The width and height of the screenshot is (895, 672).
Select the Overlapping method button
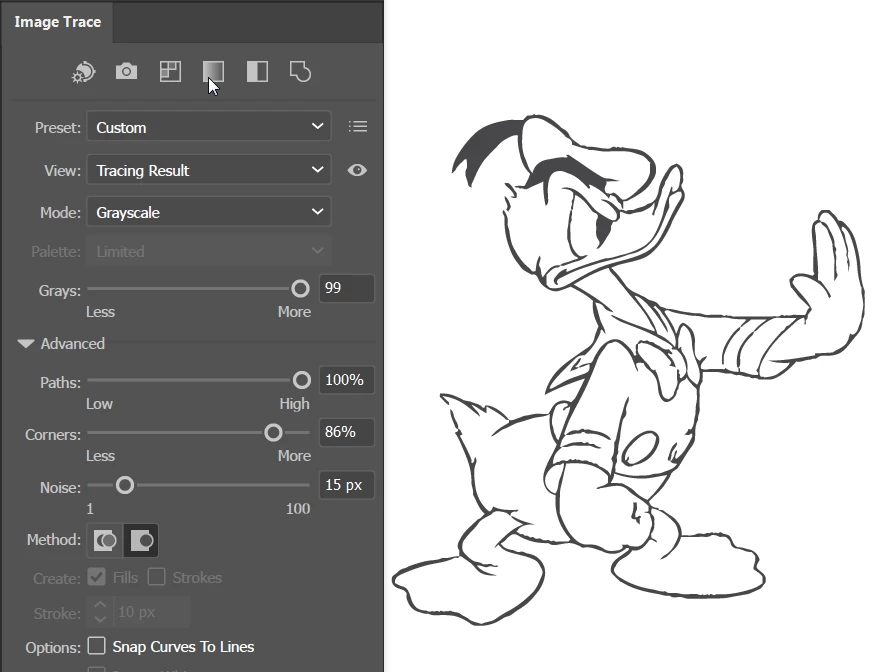pos(141,540)
